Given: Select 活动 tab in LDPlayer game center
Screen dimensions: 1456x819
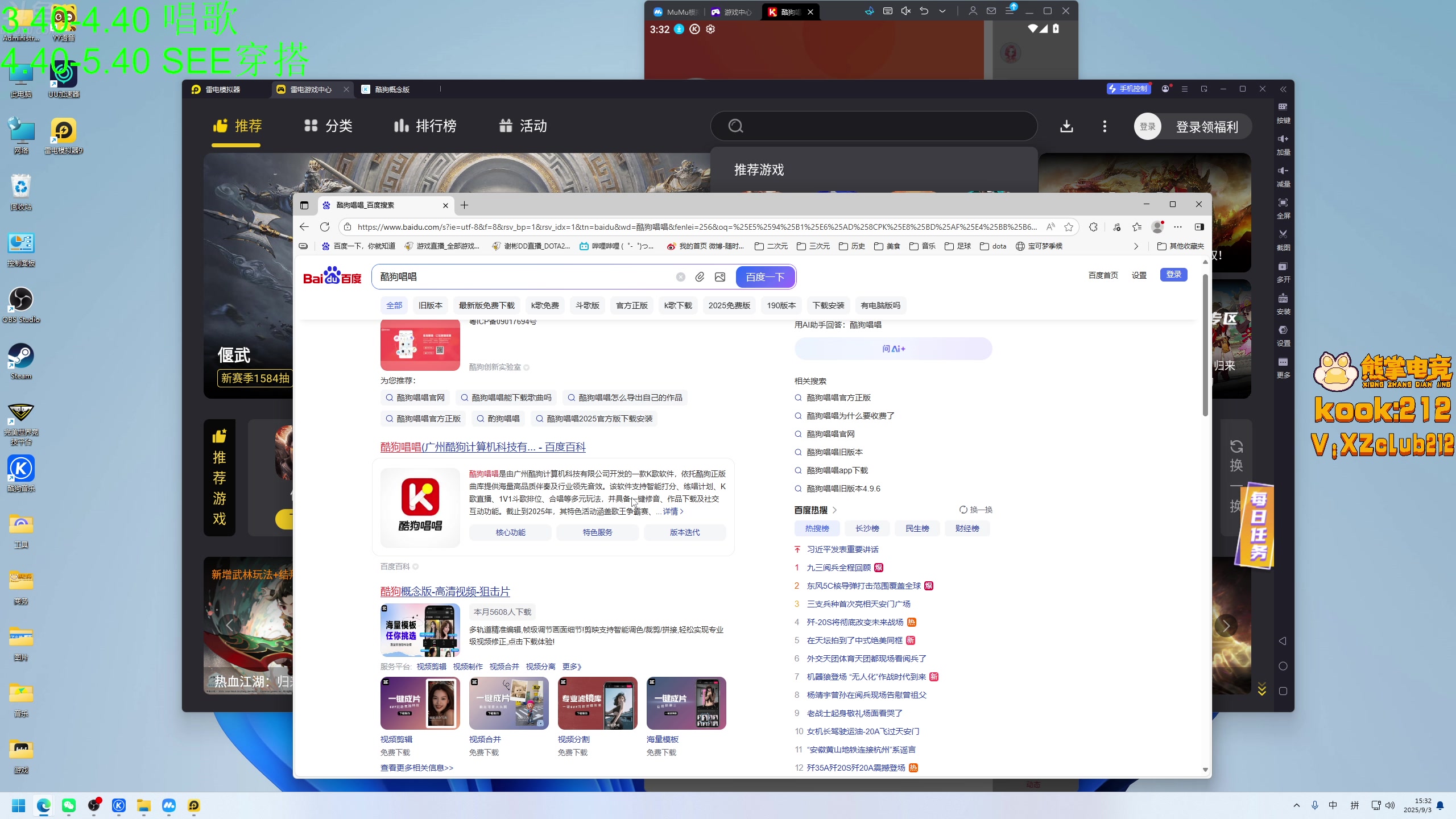Looking at the screenshot, I should click(523, 126).
